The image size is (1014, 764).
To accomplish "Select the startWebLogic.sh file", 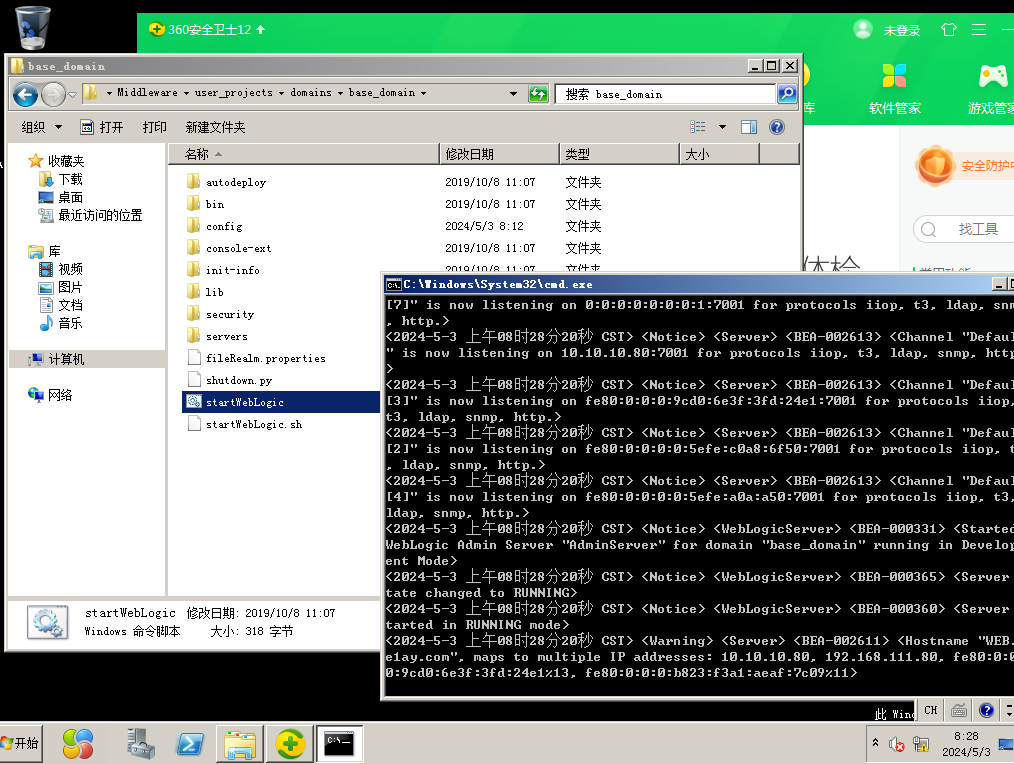I will [254, 424].
